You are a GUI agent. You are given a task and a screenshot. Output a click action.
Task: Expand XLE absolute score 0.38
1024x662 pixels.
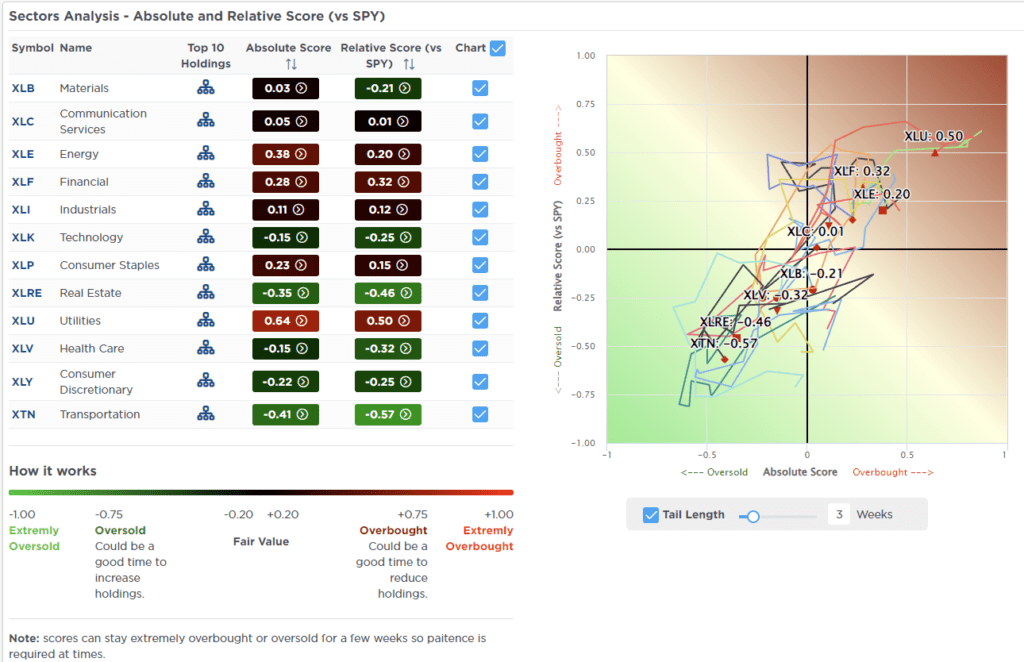click(x=285, y=154)
